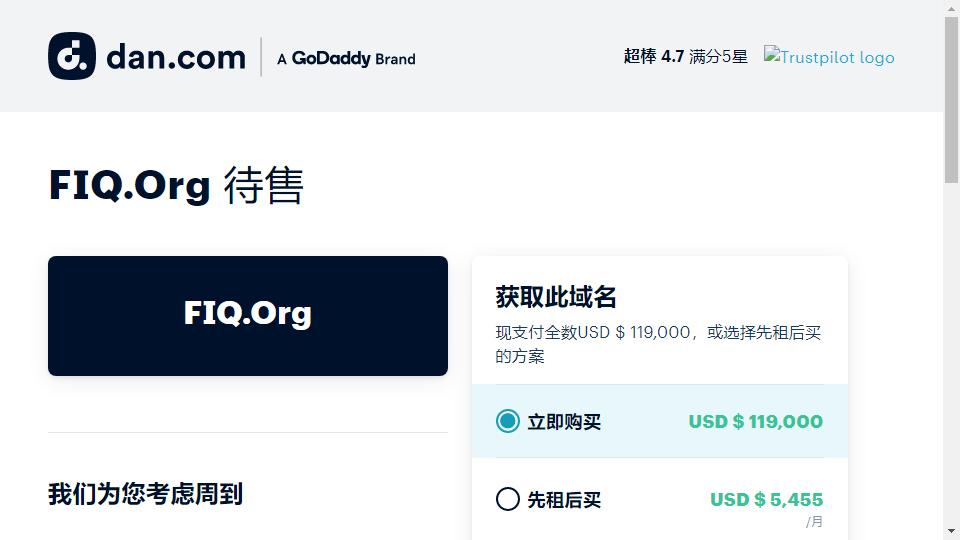Select the 立即购买 radio button
960x540 pixels.
tap(508, 421)
